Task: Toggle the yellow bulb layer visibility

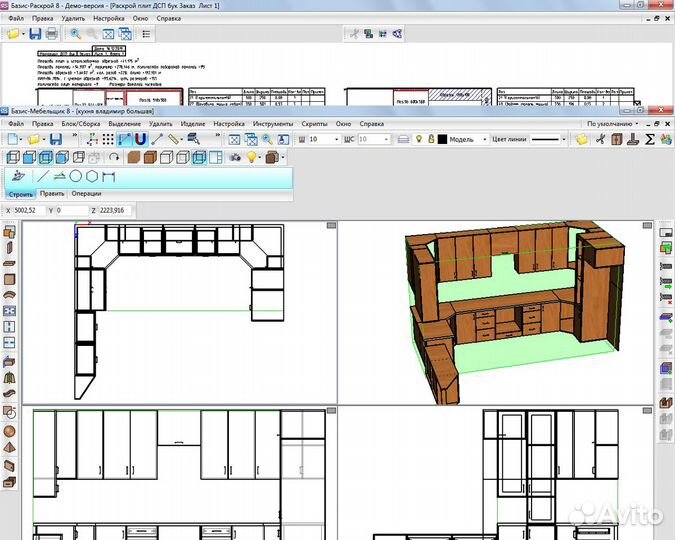Action: point(419,139)
